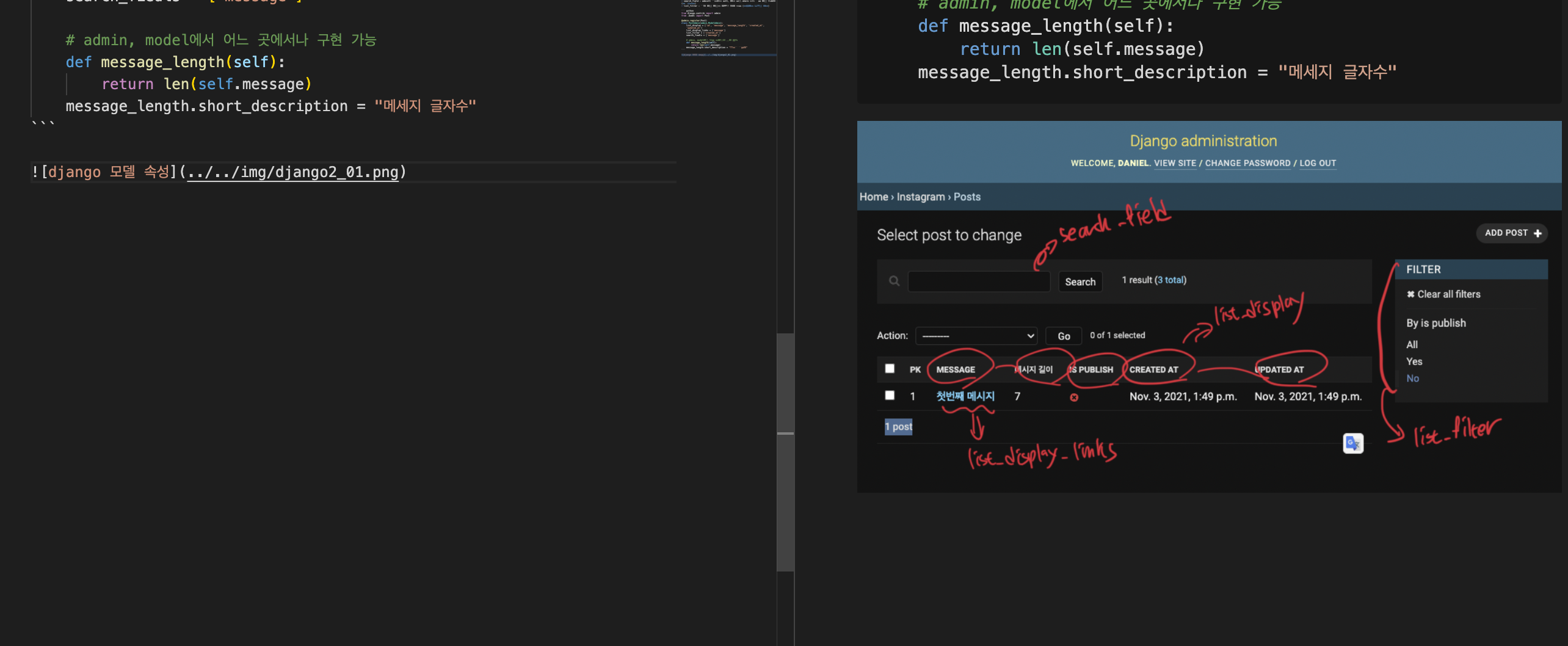1568x646 pixels.
Task: Sort by the PK column header
Action: pyautogui.click(x=915, y=369)
